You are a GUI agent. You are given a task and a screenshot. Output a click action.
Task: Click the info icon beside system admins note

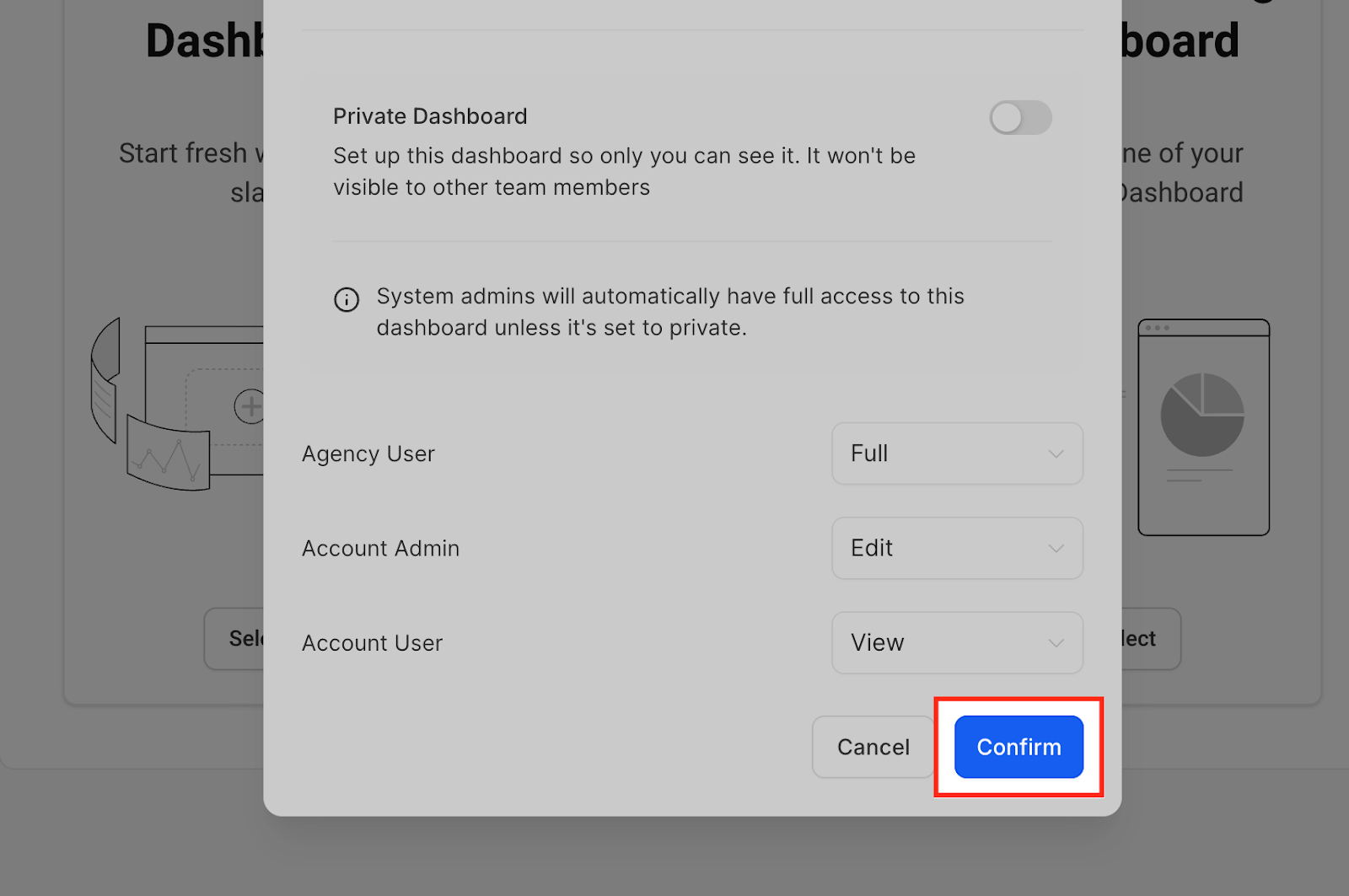347,299
